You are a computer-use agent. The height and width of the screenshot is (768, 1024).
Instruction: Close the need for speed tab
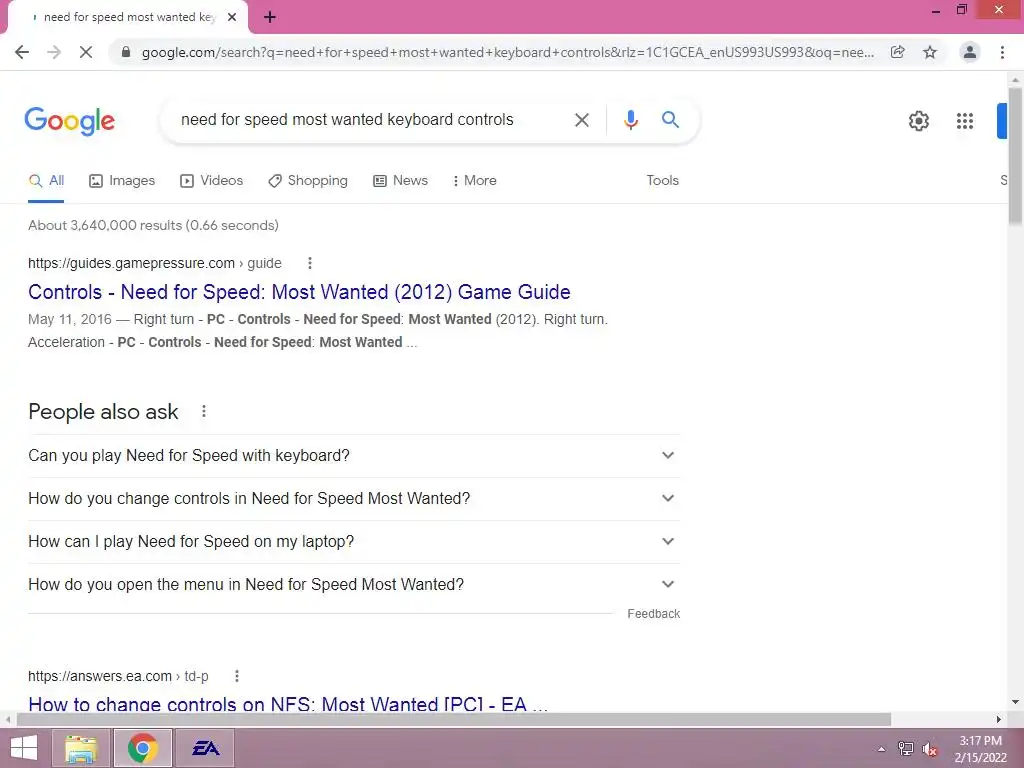[232, 18]
